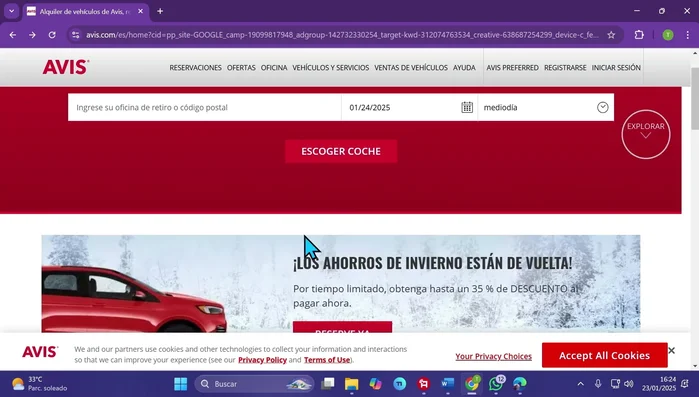Accept all cookies
The width and height of the screenshot is (699, 397).
[x=604, y=356]
